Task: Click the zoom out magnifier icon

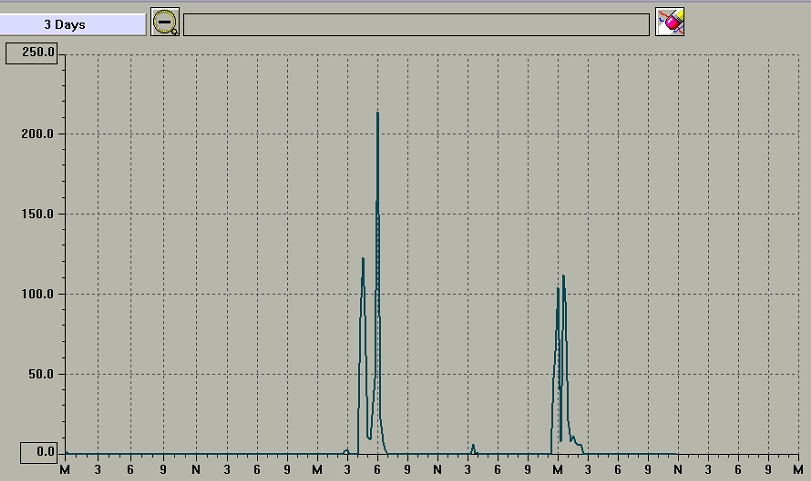Action: click(165, 22)
